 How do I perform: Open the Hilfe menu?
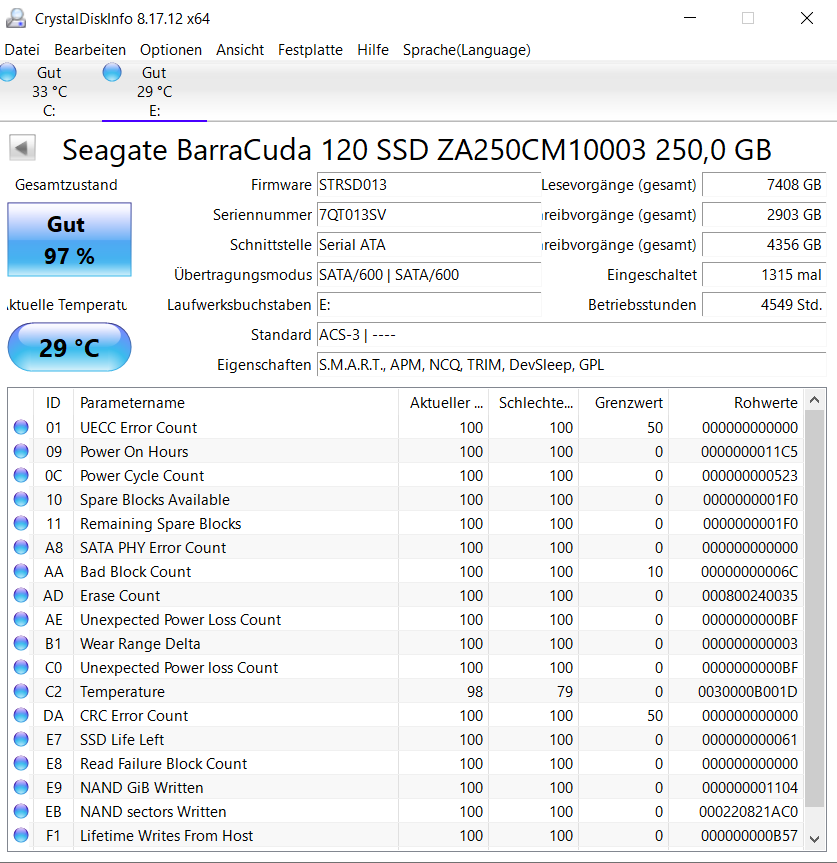pyautogui.click(x=373, y=50)
